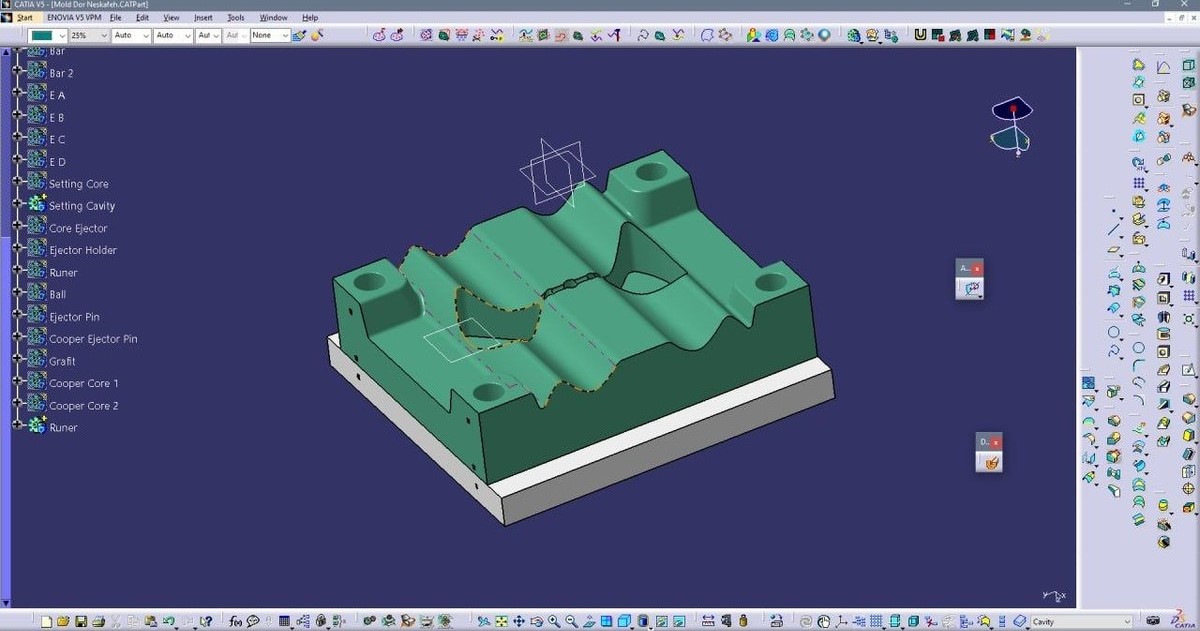Screen dimensions: 1200x631
Task: Open the Tools menu
Action: 236,18
